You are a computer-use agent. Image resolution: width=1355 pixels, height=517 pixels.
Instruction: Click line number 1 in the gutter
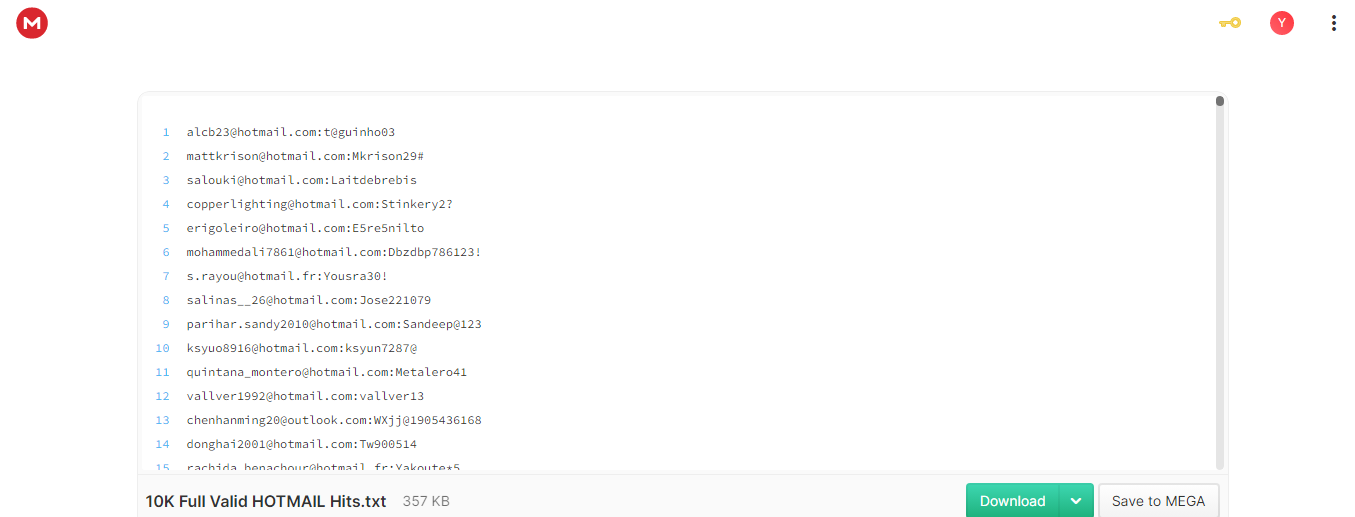(x=166, y=132)
